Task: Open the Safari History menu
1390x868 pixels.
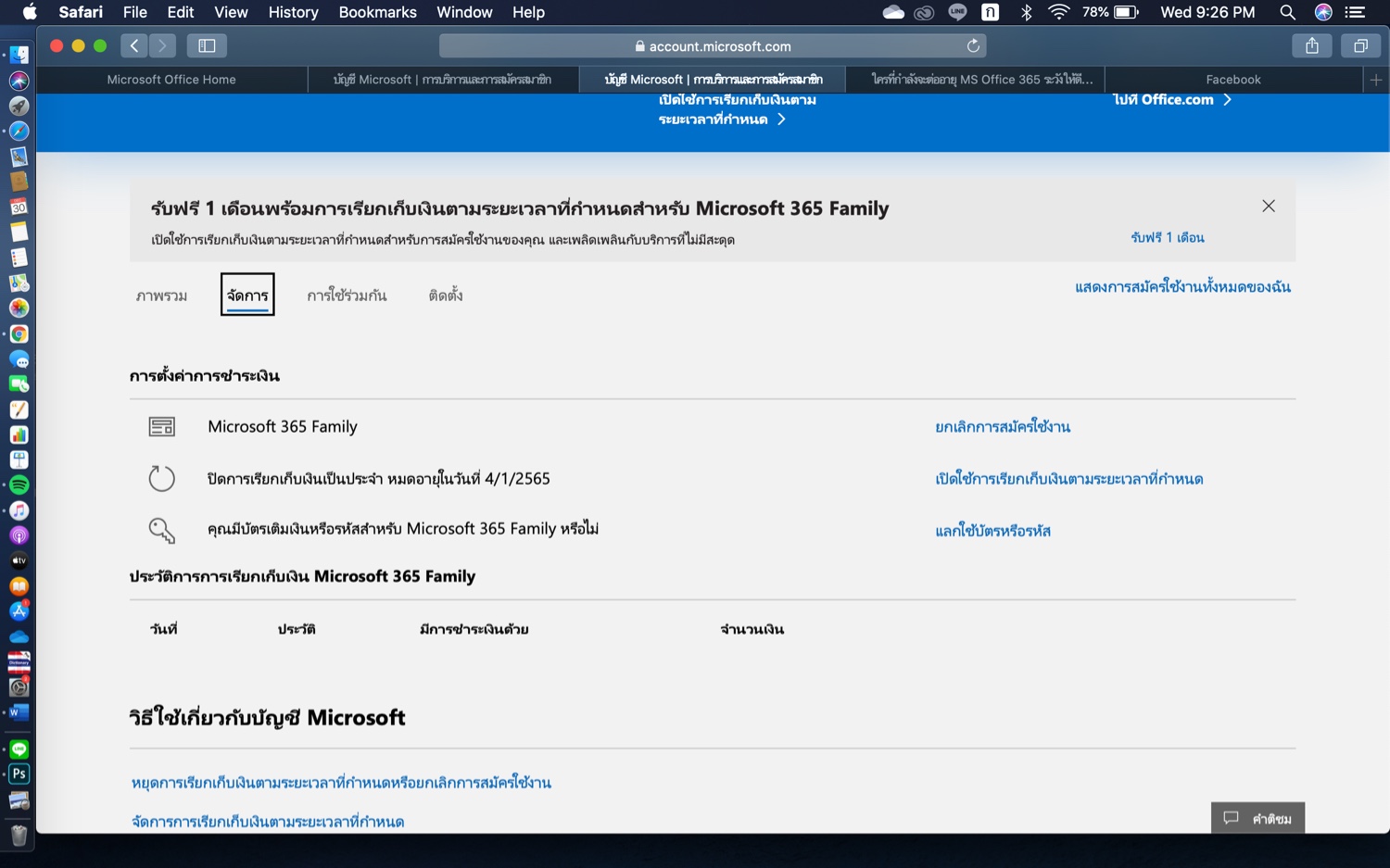Action: click(x=293, y=12)
